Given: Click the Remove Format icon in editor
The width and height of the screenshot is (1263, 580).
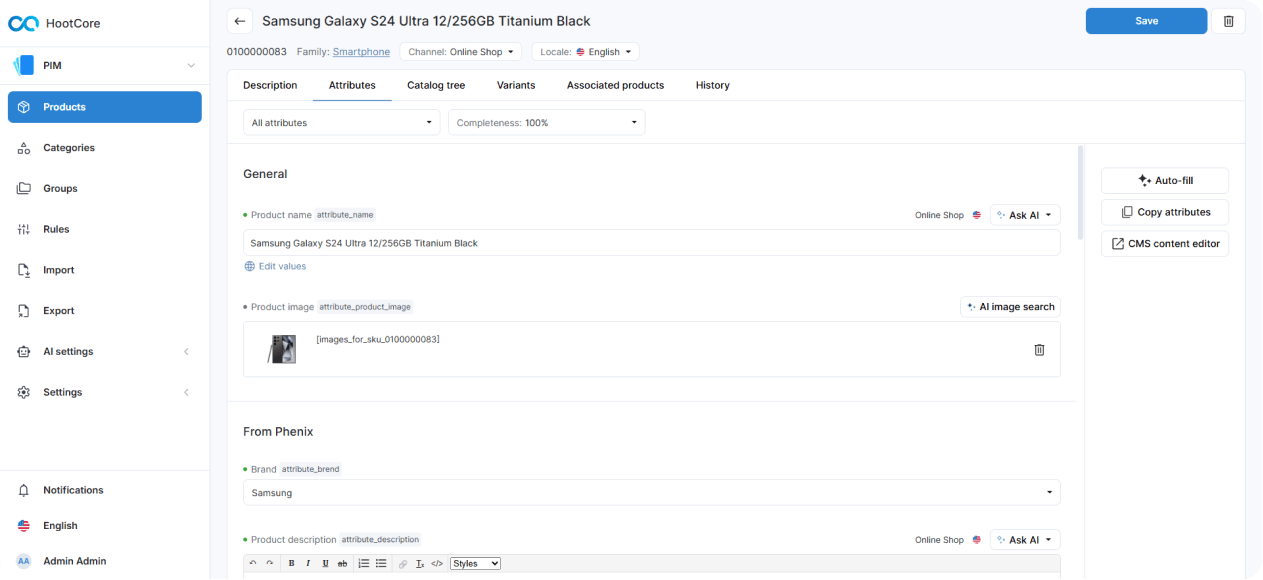Looking at the screenshot, I should (420, 564).
